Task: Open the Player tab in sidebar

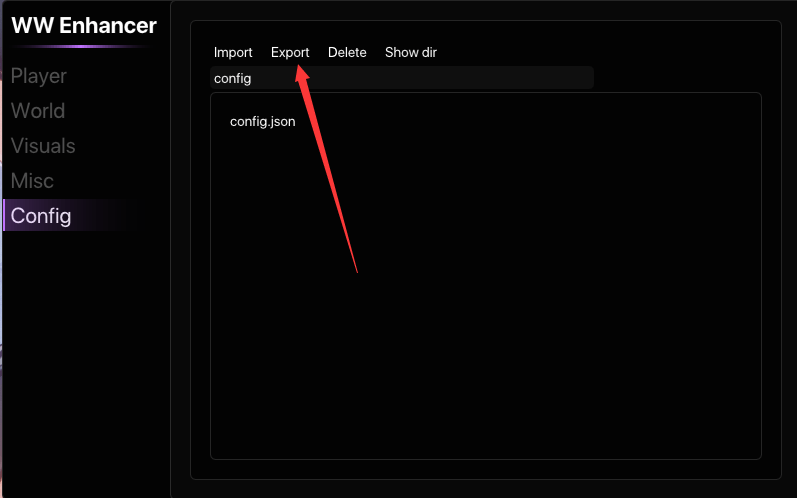Action: [39, 76]
